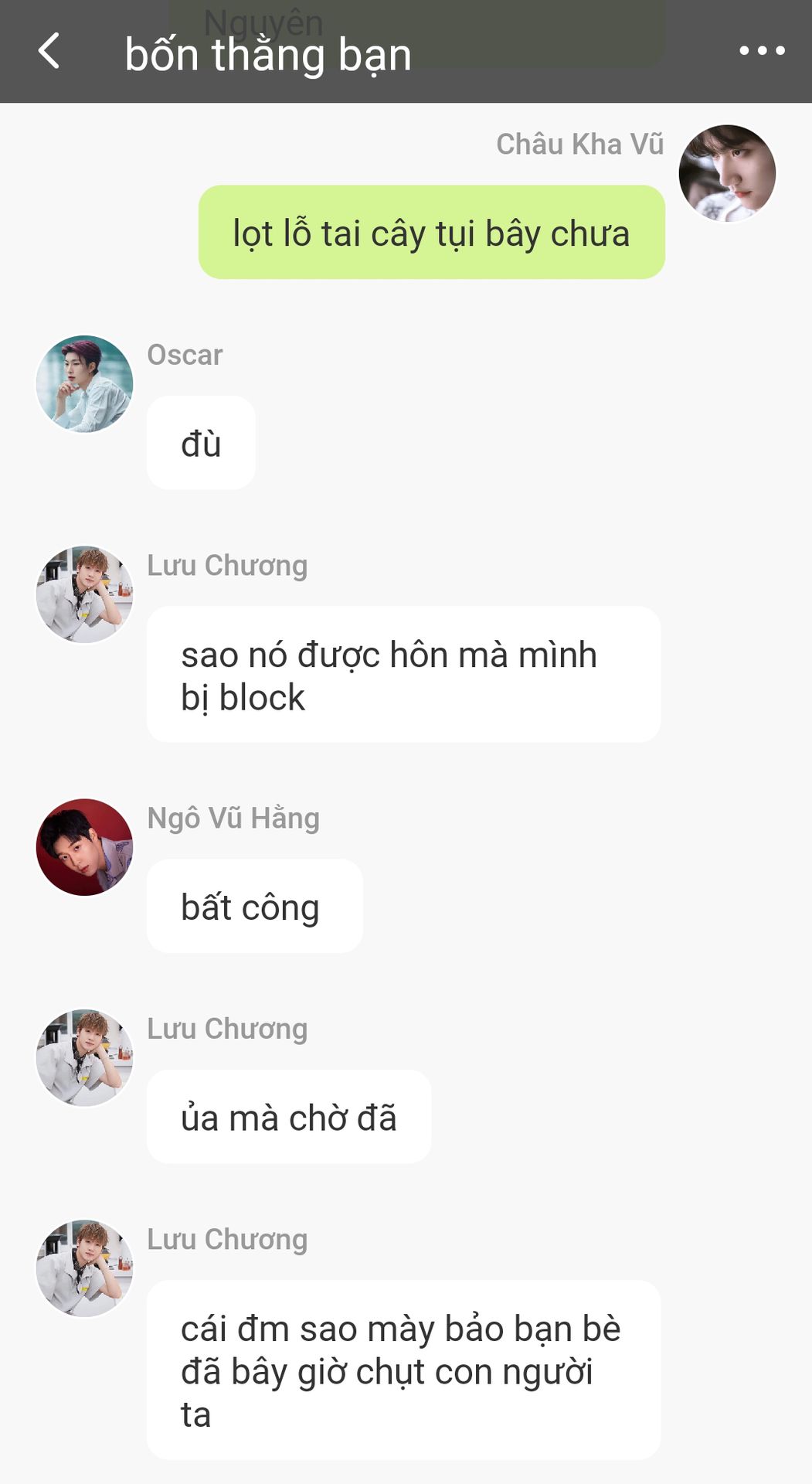Select the 'cái đm sao mày' message
Image resolution: width=812 pixels, height=1484 pixels.
pyautogui.click(x=403, y=1370)
